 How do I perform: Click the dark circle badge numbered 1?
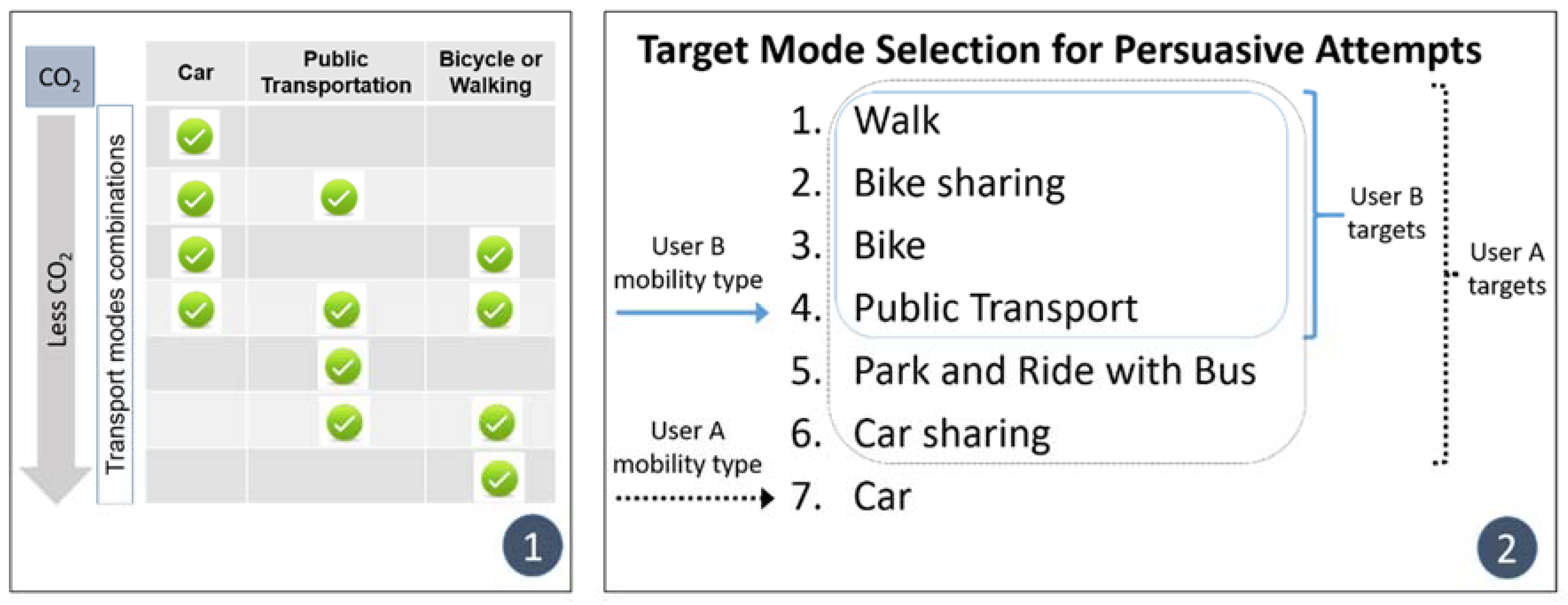point(533,546)
